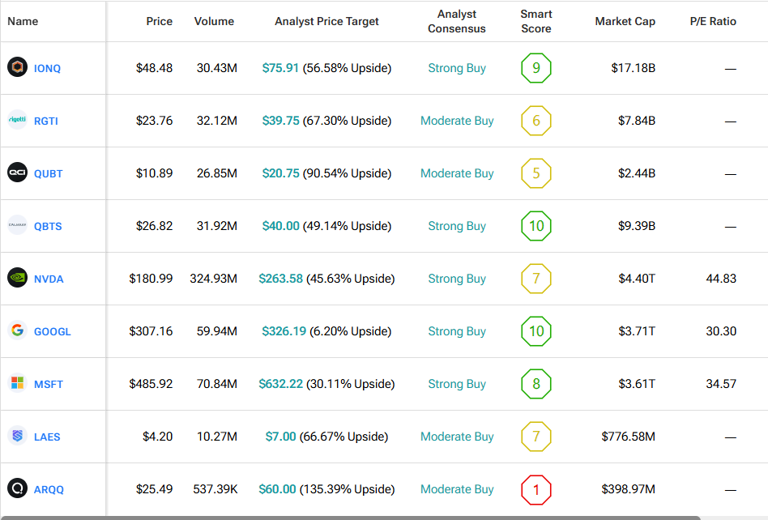The image size is (768, 520).
Task: Click the LAES shield logo icon
Action: [17, 437]
